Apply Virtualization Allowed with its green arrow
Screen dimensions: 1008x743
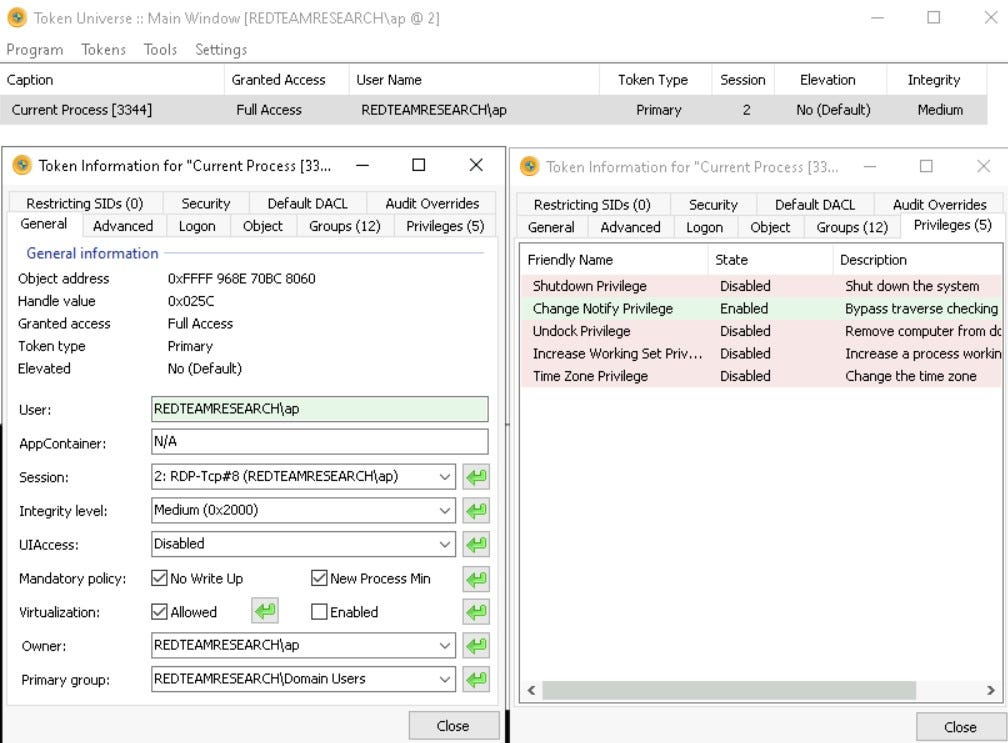coord(265,611)
